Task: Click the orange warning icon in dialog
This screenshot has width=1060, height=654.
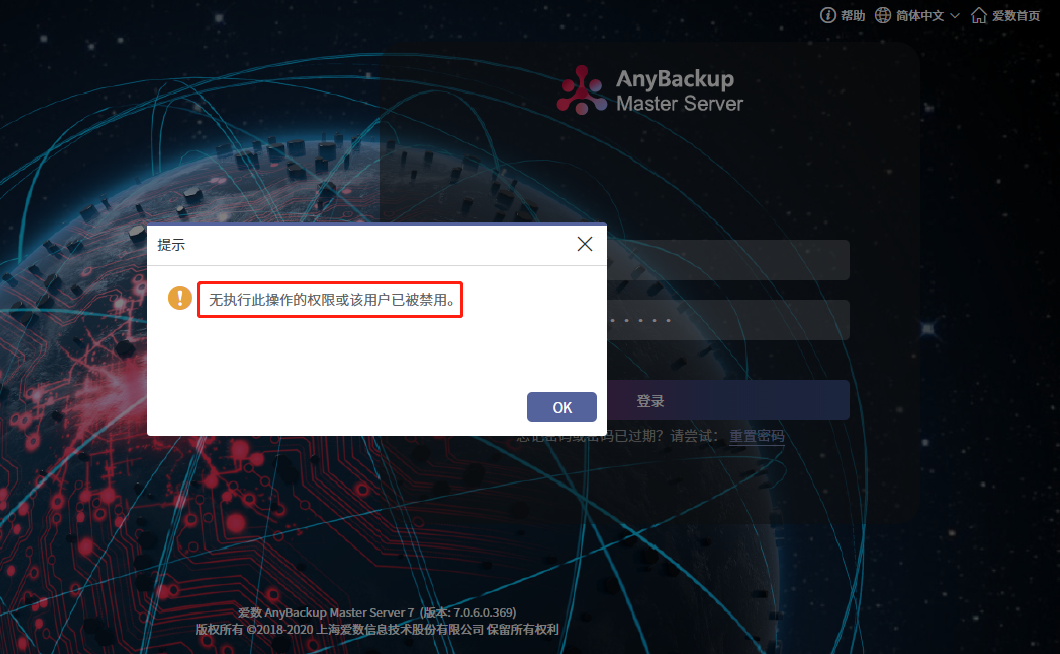Action: tap(180, 298)
